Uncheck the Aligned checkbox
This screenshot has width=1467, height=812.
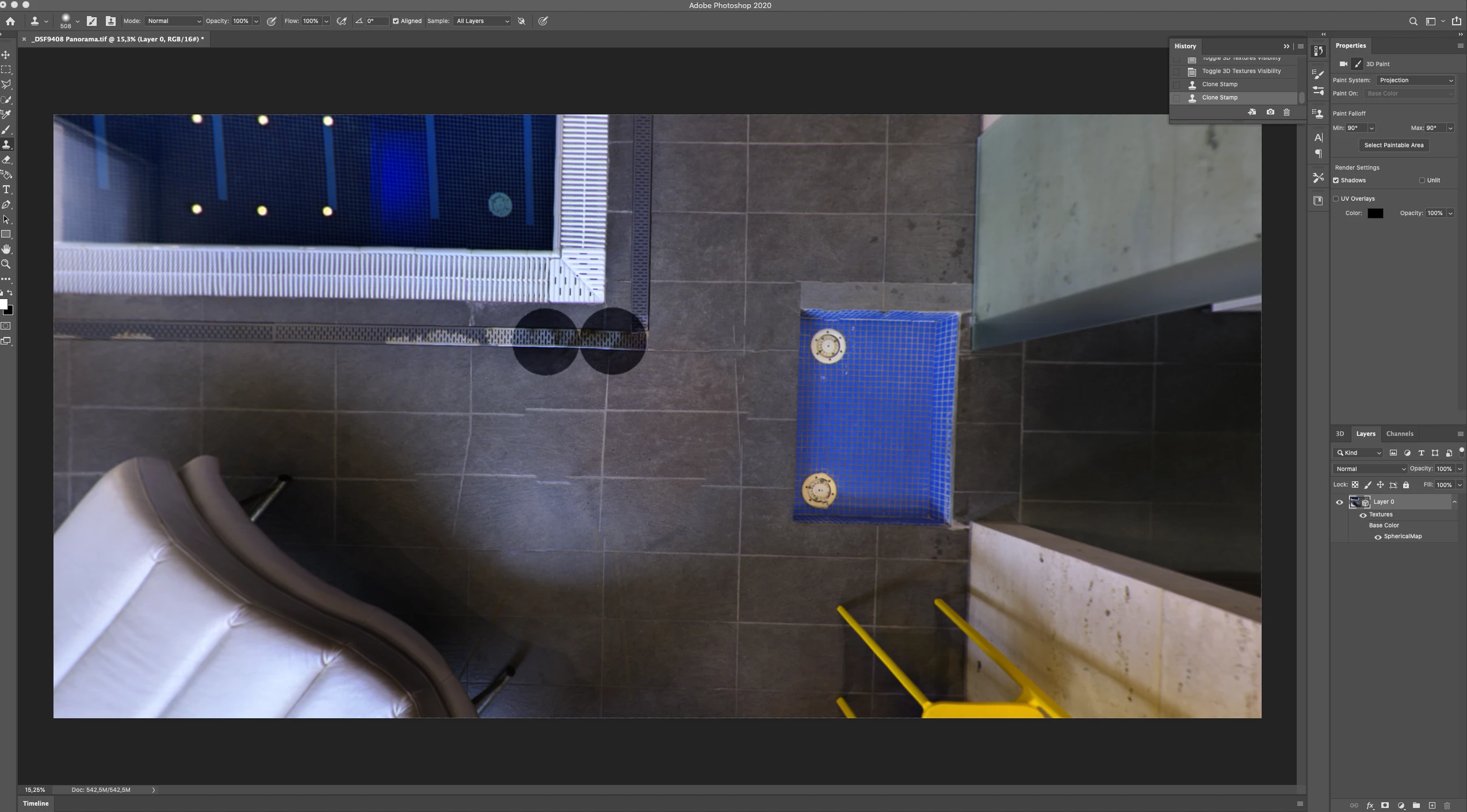click(x=396, y=21)
